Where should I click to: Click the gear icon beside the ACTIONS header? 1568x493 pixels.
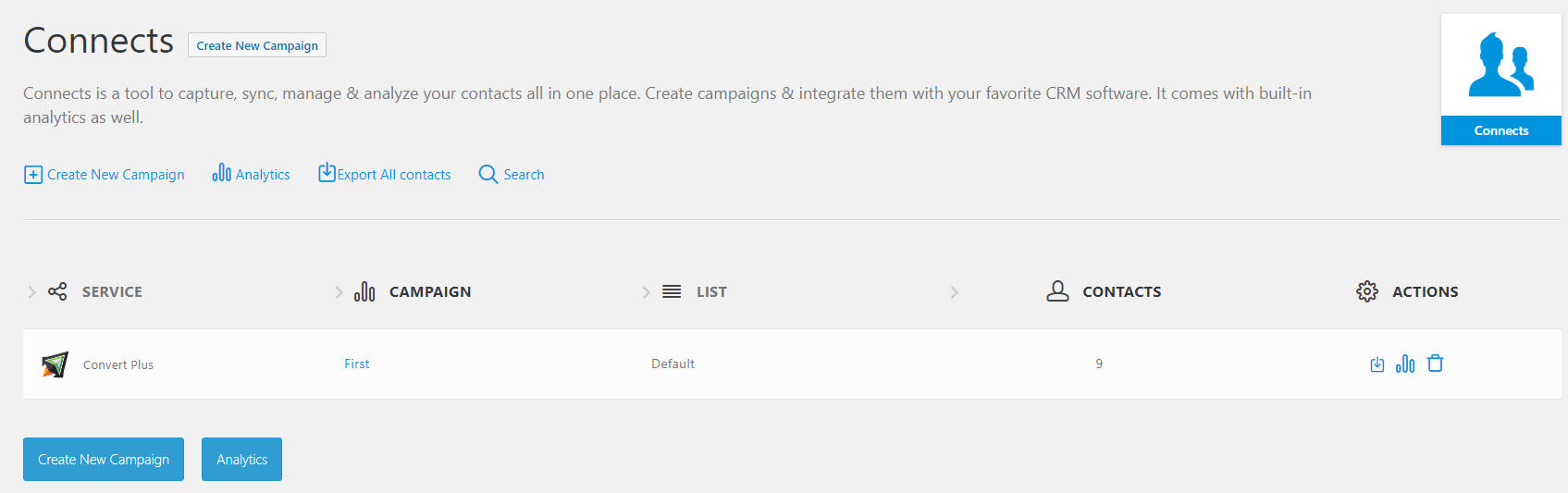(x=1366, y=291)
